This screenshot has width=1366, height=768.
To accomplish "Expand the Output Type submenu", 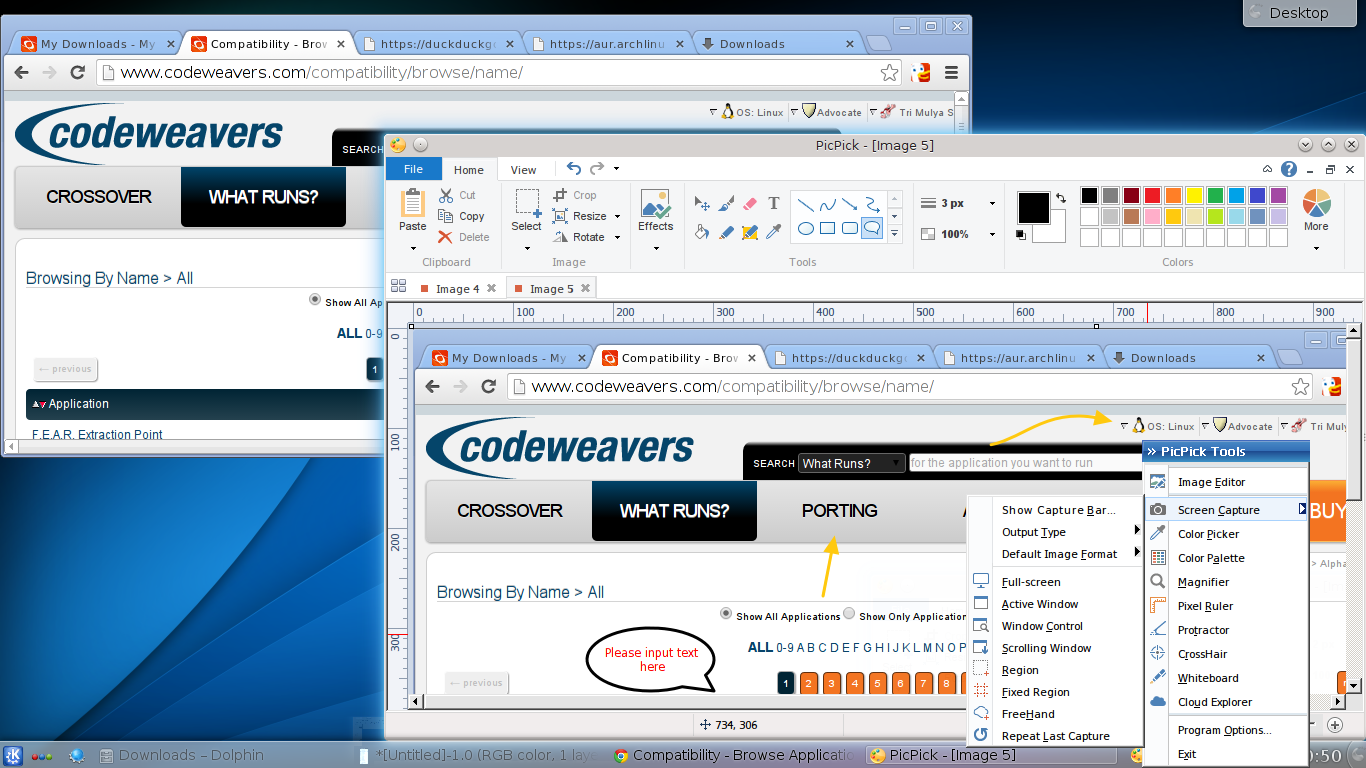I will coord(1057,532).
